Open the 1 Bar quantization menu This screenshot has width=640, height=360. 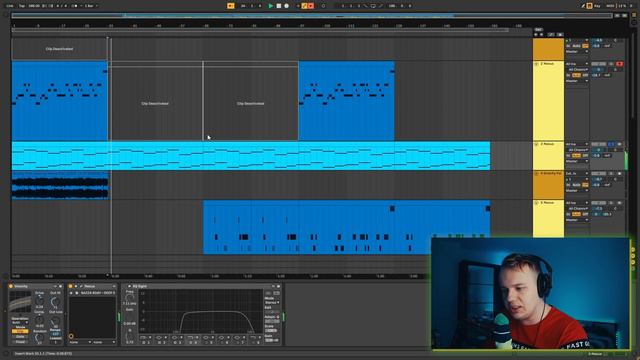point(90,6)
